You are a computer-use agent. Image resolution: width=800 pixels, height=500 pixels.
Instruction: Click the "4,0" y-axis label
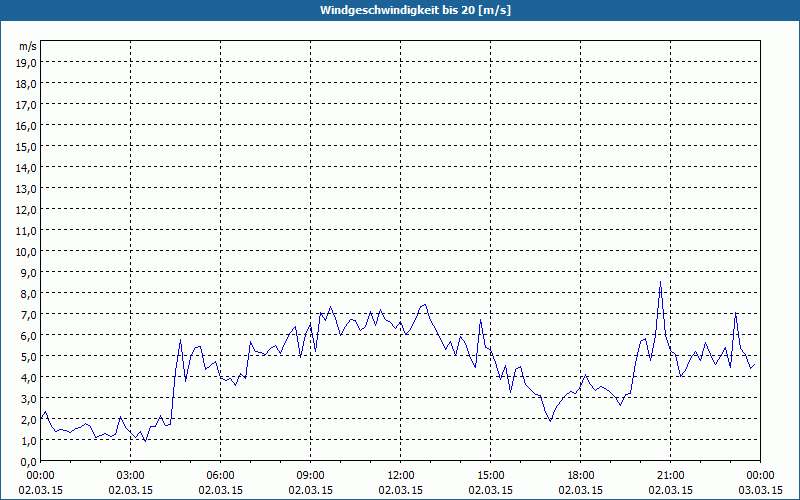pos(29,378)
